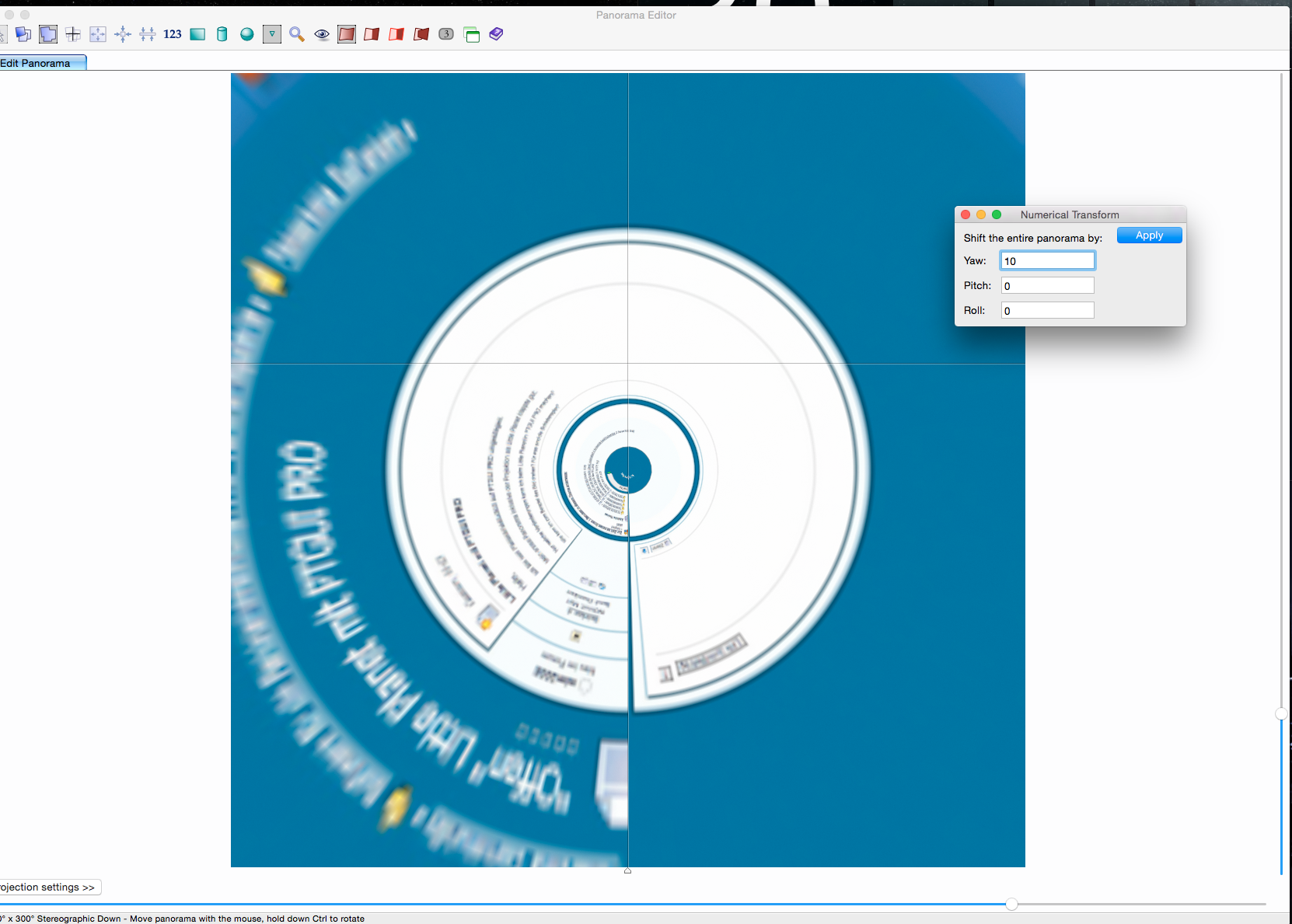Click the Set center point crosshair icon
The width and height of the screenshot is (1292, 924).
pyautogui.click(x=73, y=34)
